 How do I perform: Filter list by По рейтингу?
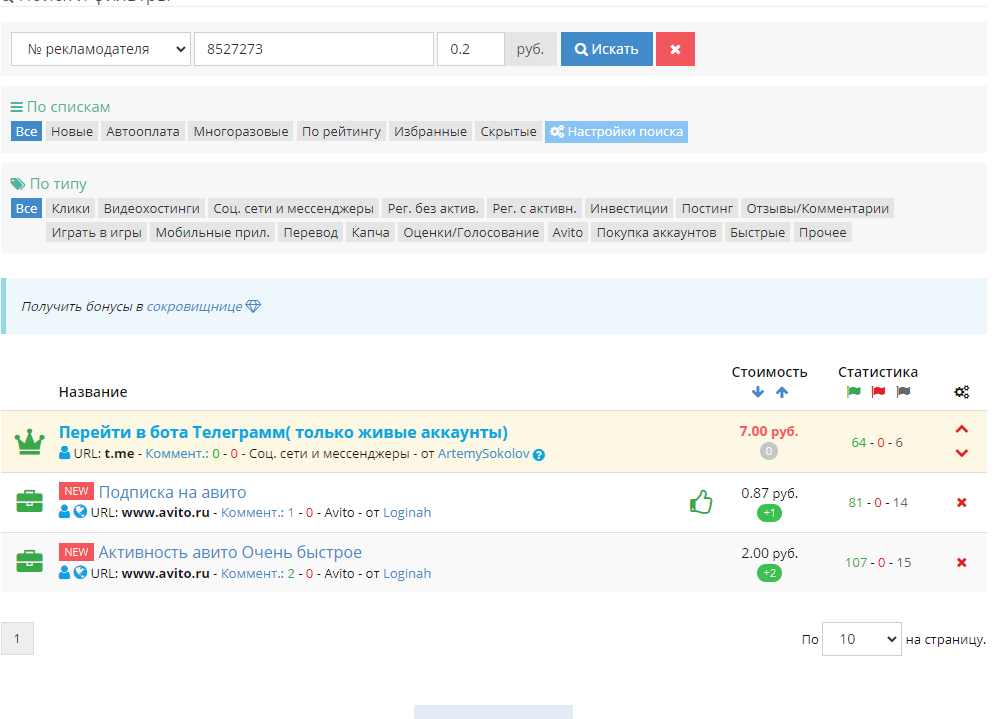click(x=341, y=132)
